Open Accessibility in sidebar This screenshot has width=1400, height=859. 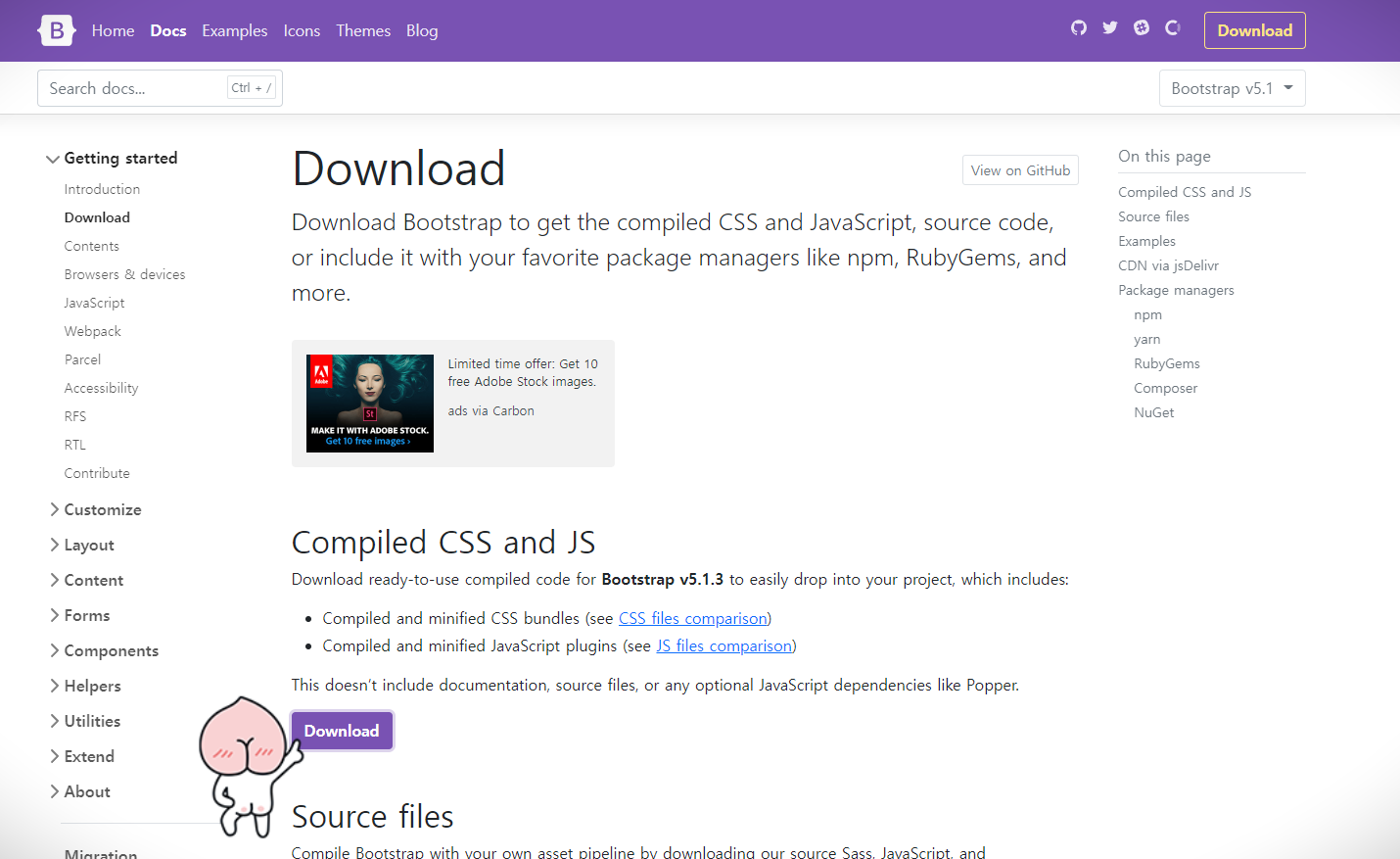pyautogui.click(x=101, y=388)
